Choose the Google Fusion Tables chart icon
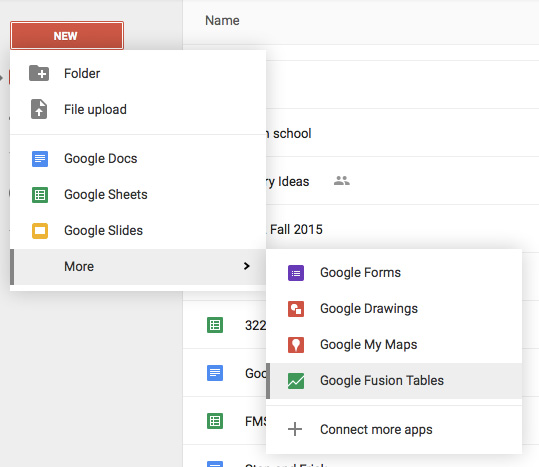This screenshot has width=539, height=467. point(296,381)
